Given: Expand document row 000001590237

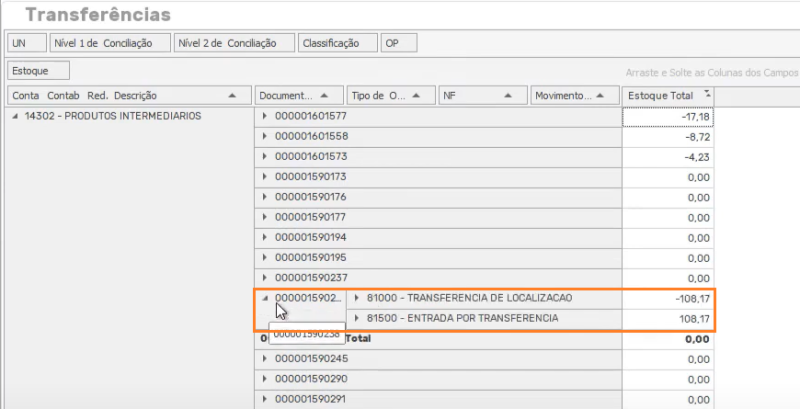Looking at the screenshot, I should point(264,278).
